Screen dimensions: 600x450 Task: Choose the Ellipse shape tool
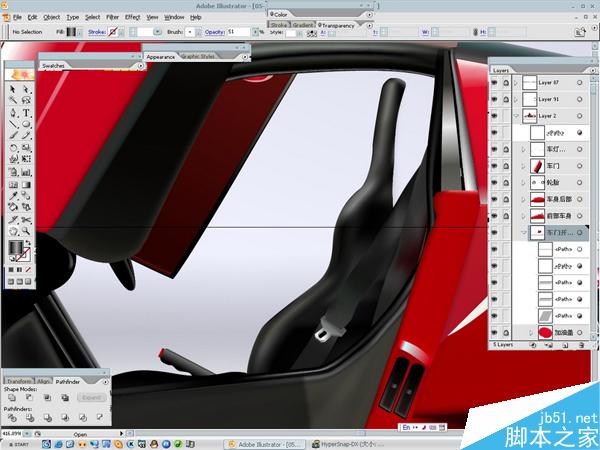click(x=26, y=124)
